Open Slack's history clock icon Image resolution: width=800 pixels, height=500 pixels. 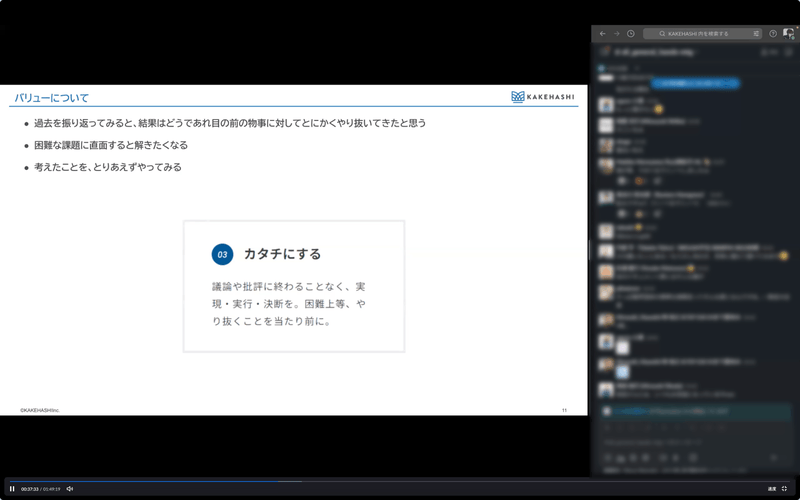(x=631, y=34)
